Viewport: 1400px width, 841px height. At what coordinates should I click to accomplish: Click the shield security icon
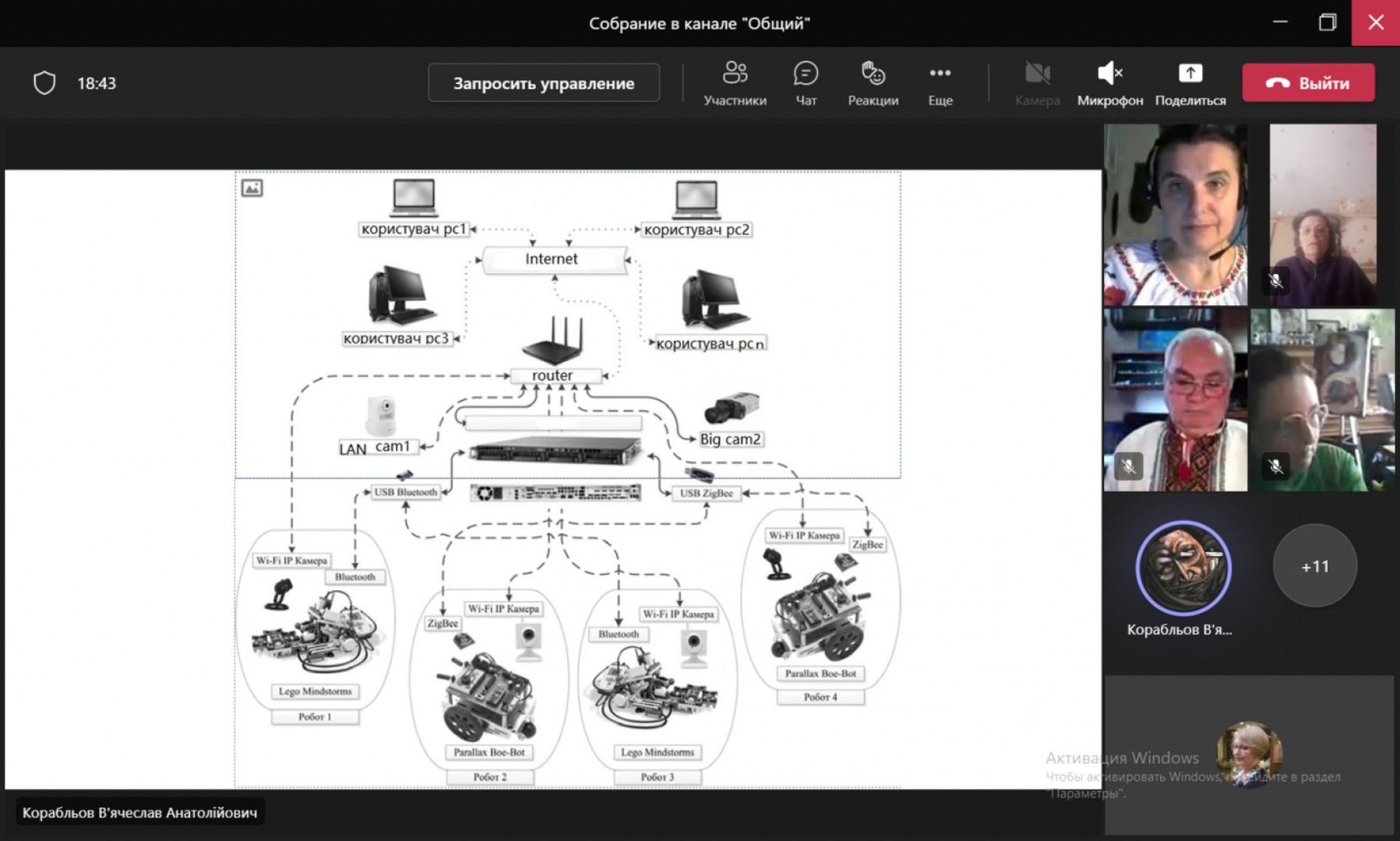(44, 83)
